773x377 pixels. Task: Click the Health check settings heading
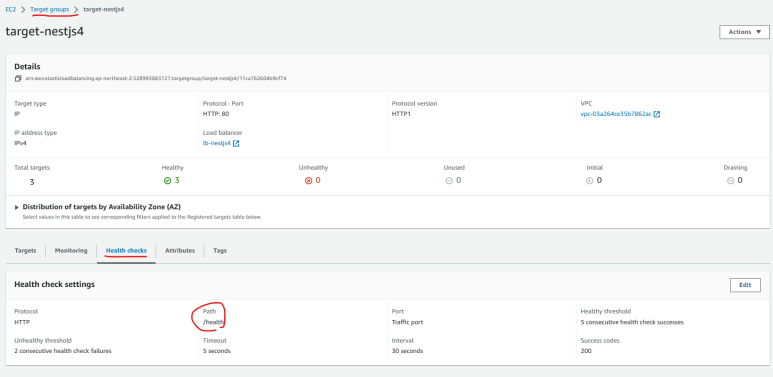[x=55, y=284]
